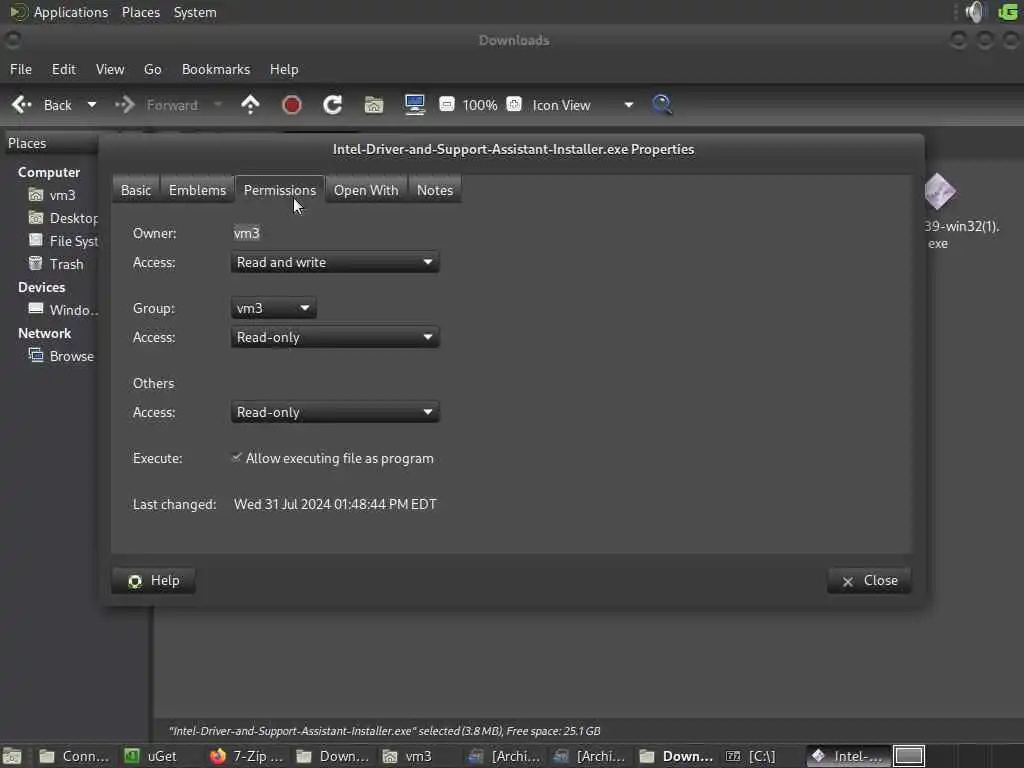The width and height of the screenshot is (1024, 768).
Task: Open the Group vm3 dropdown
Action: [x=273, y=308]
